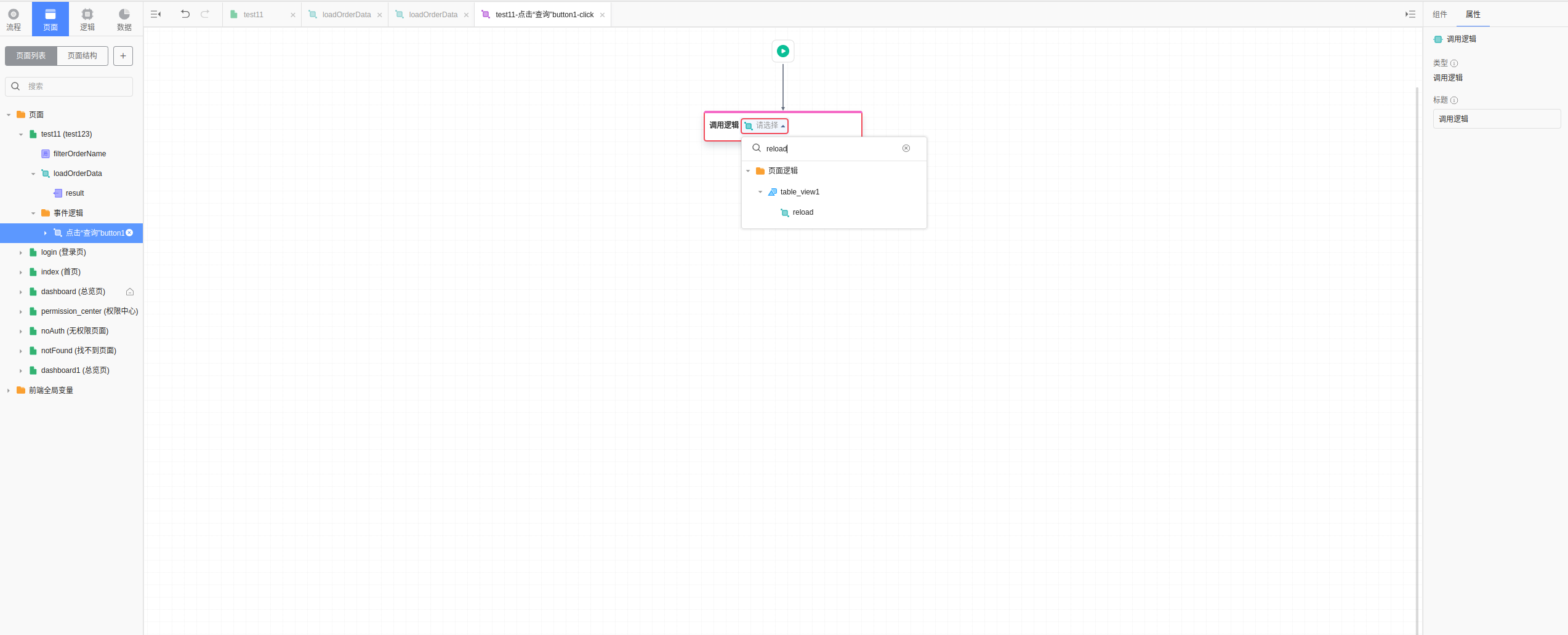Click the page search field
Image resolution: width=1568 pixels, height=635 pixels.
pyautogui.click(x=69, y=87)
